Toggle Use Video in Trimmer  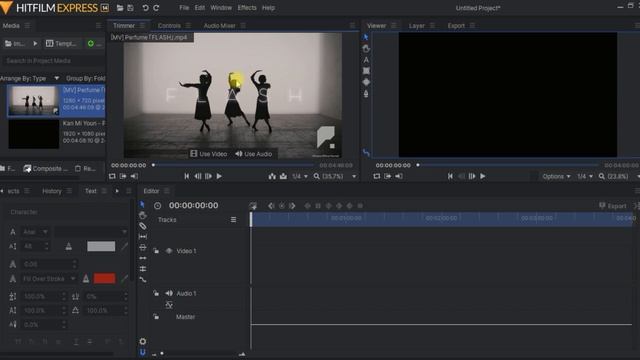click(209, 154)
